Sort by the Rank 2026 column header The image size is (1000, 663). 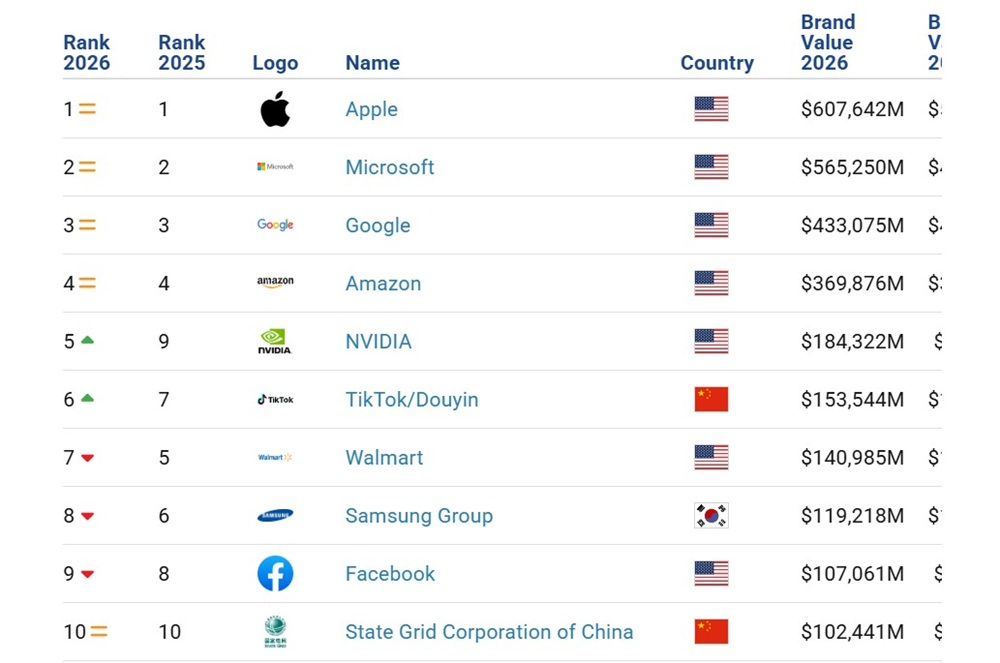coord(87,52)
